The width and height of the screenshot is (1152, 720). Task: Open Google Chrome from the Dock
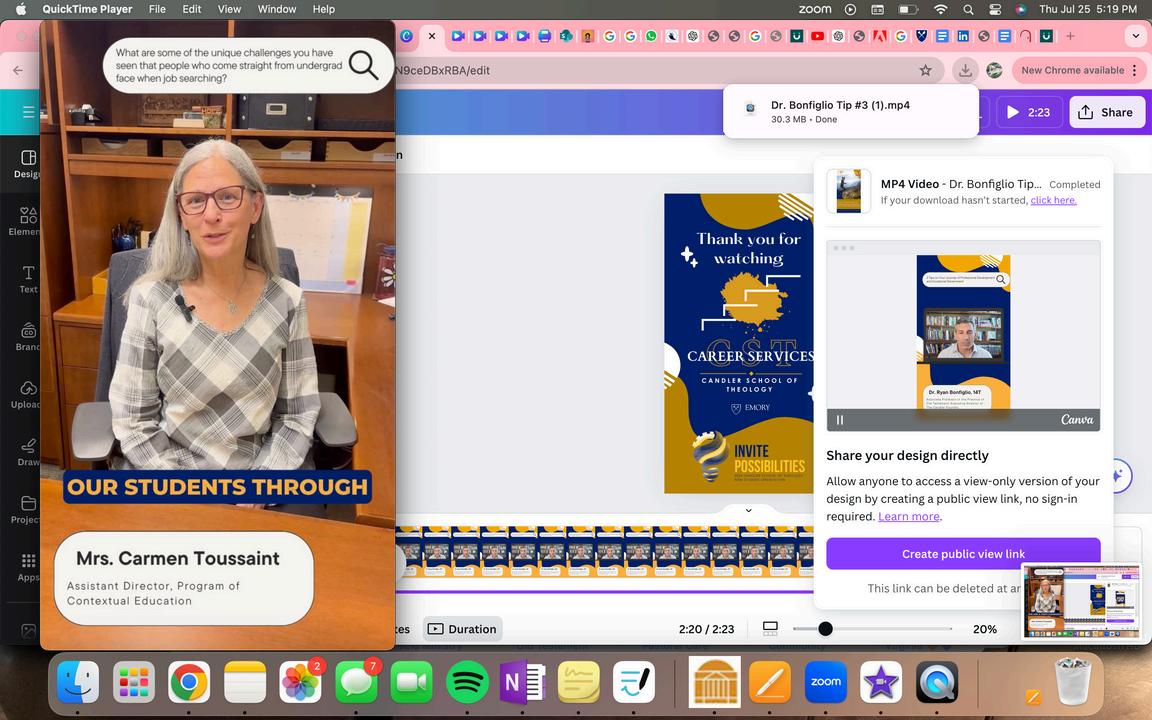(189, 683)
